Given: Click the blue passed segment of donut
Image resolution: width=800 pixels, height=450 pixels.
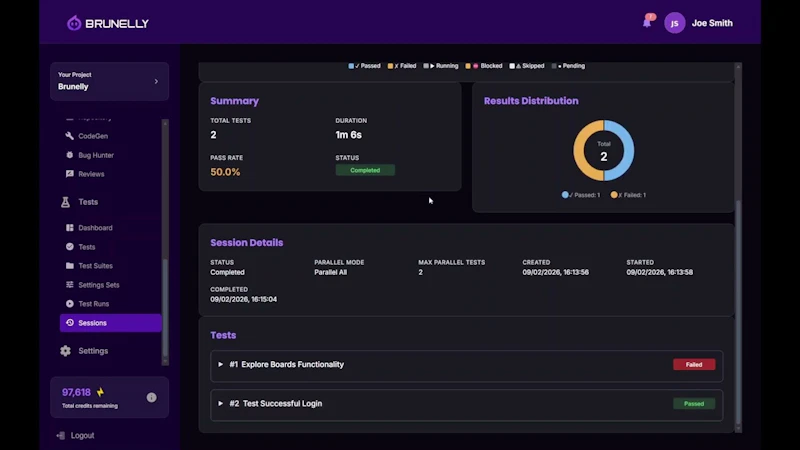Looking at the screenshot, I should click(x=629, y=151).
